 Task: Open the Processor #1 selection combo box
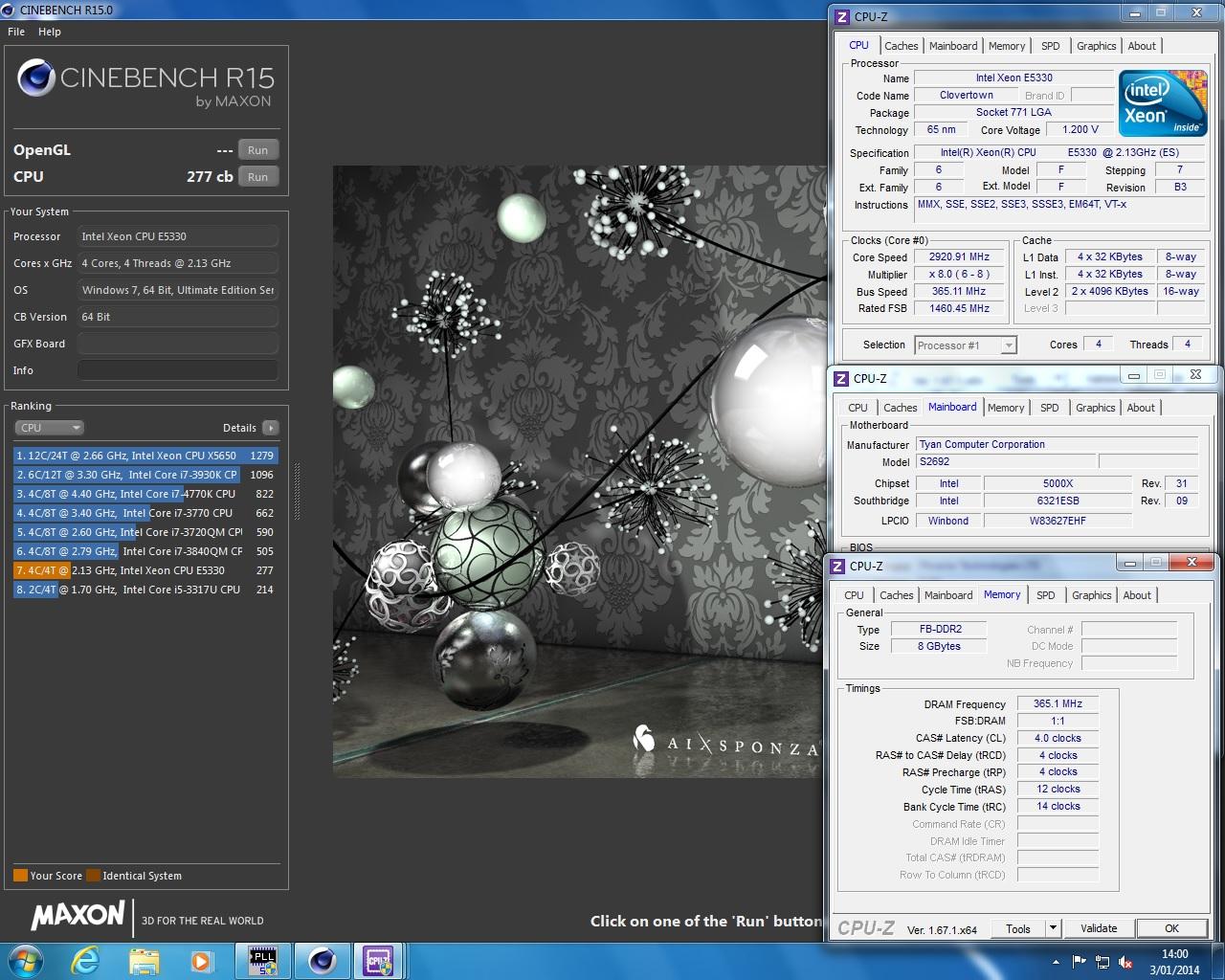pyautogui.click(x=966, y=345)
